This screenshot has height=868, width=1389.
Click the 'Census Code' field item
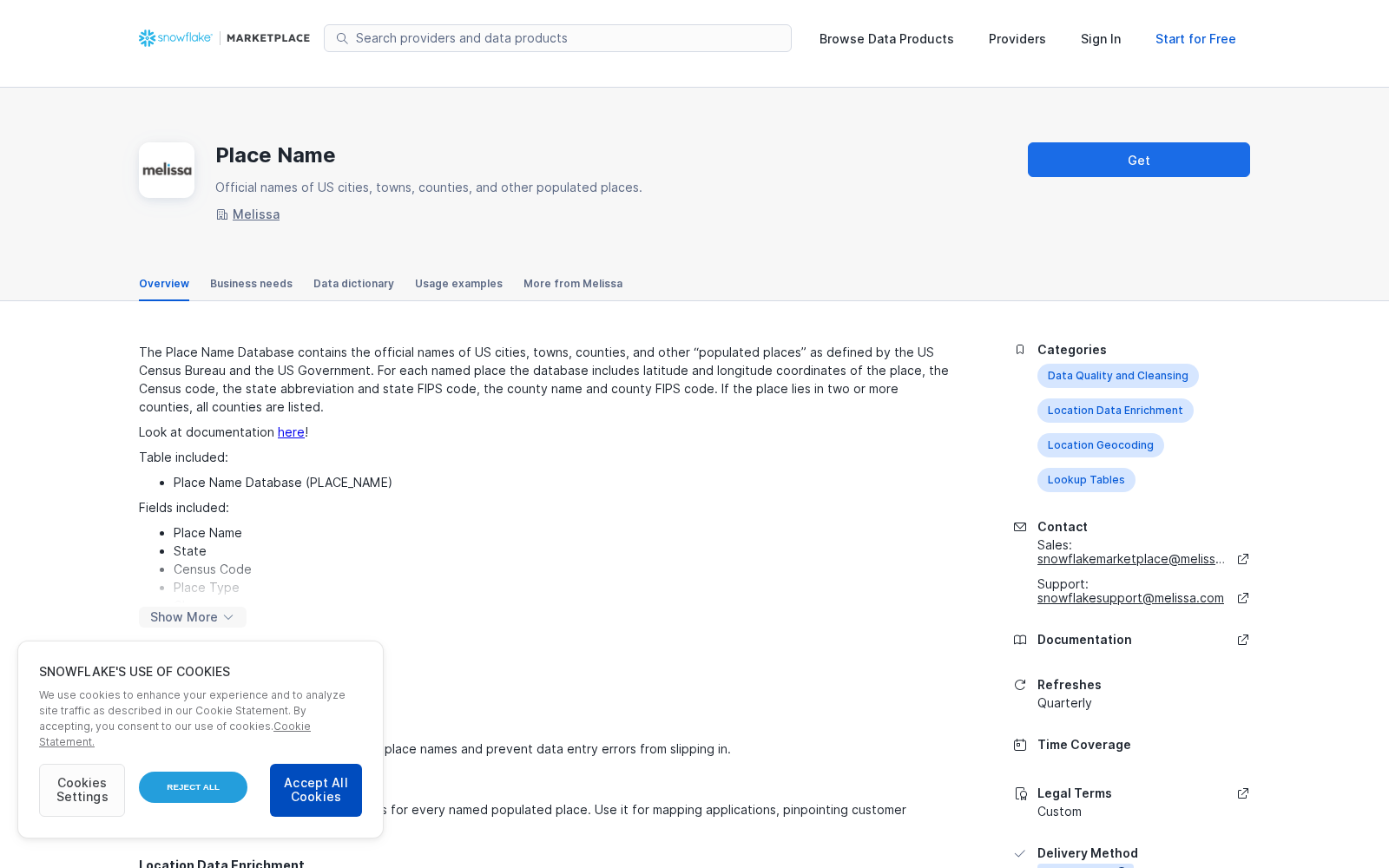pyautogui.click(x=213, y=569)
